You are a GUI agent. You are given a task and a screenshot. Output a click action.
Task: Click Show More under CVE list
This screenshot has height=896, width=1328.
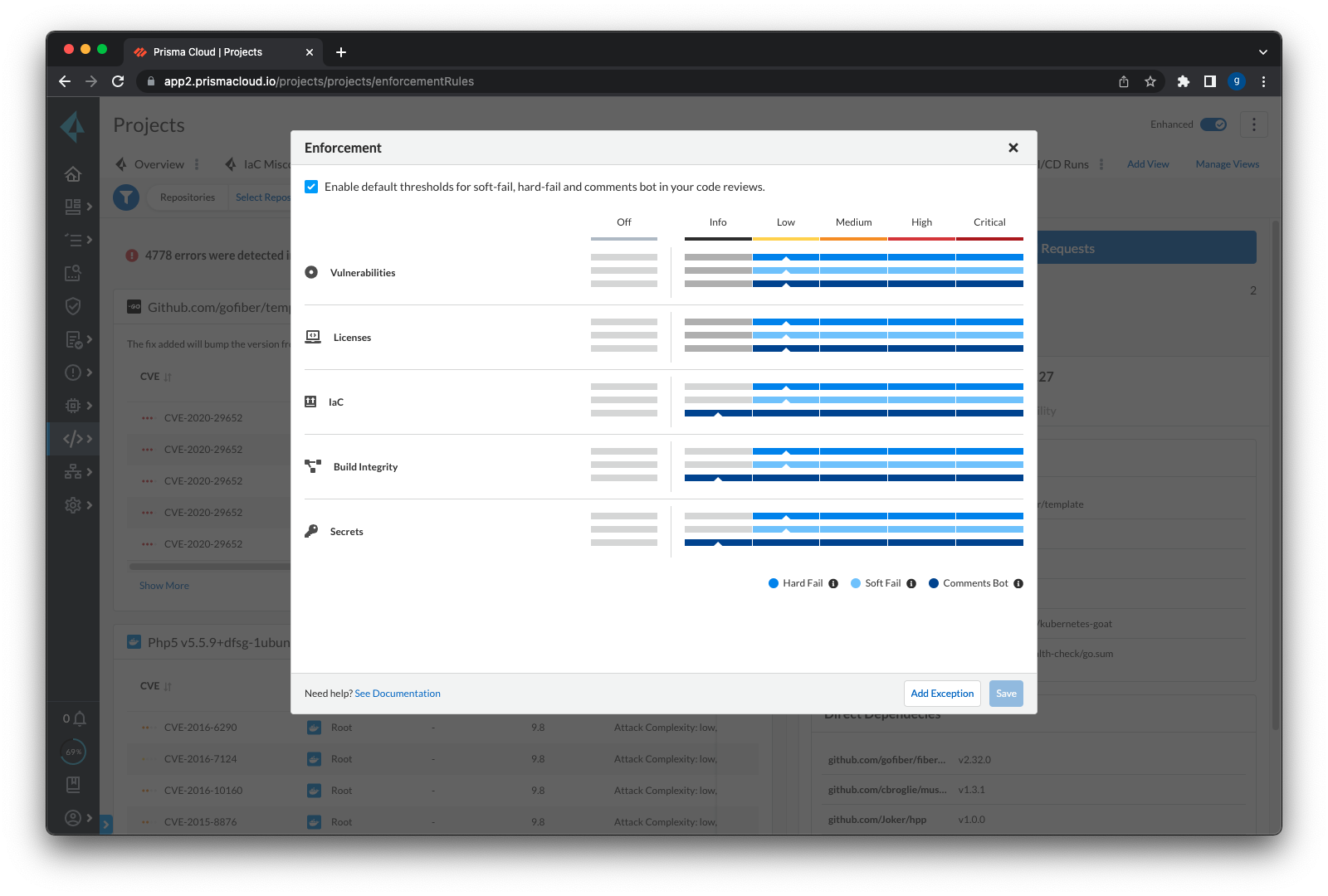[x=164, y=586]
